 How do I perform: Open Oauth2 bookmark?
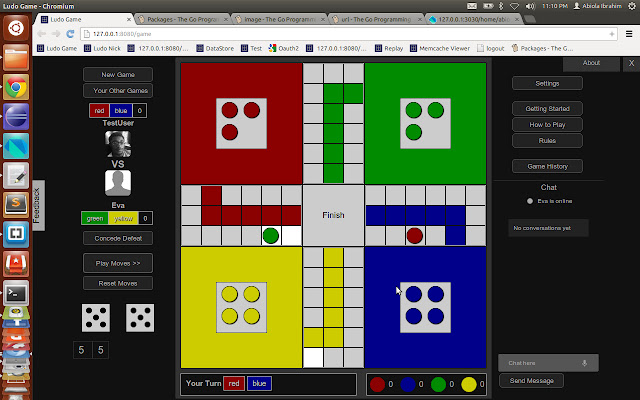click(284, 48)
